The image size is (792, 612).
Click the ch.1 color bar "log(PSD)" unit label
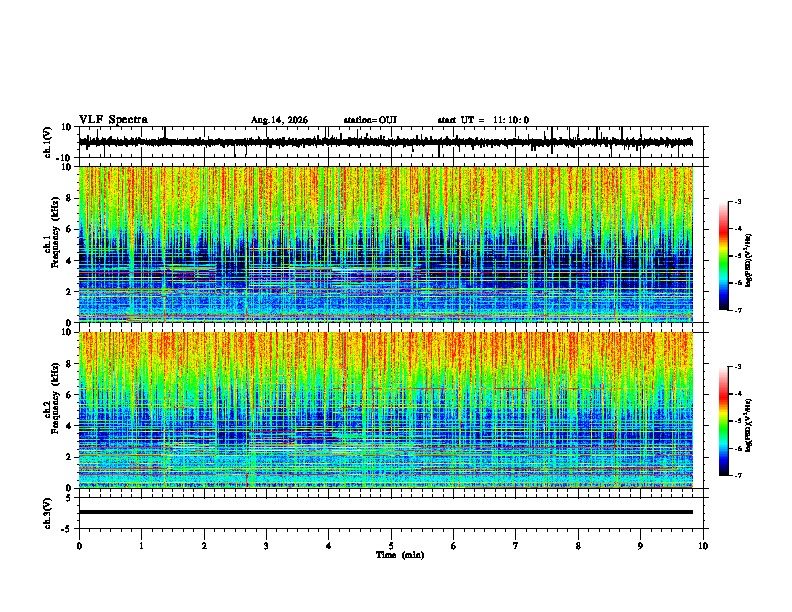[x=749, y=260]
